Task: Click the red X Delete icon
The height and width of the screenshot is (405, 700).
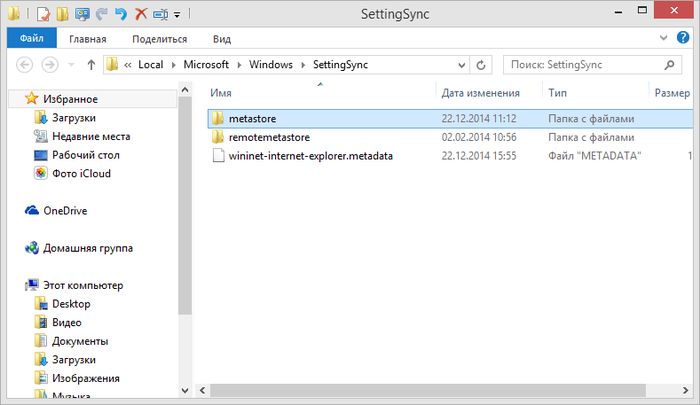Action: [x=140, y=15]
